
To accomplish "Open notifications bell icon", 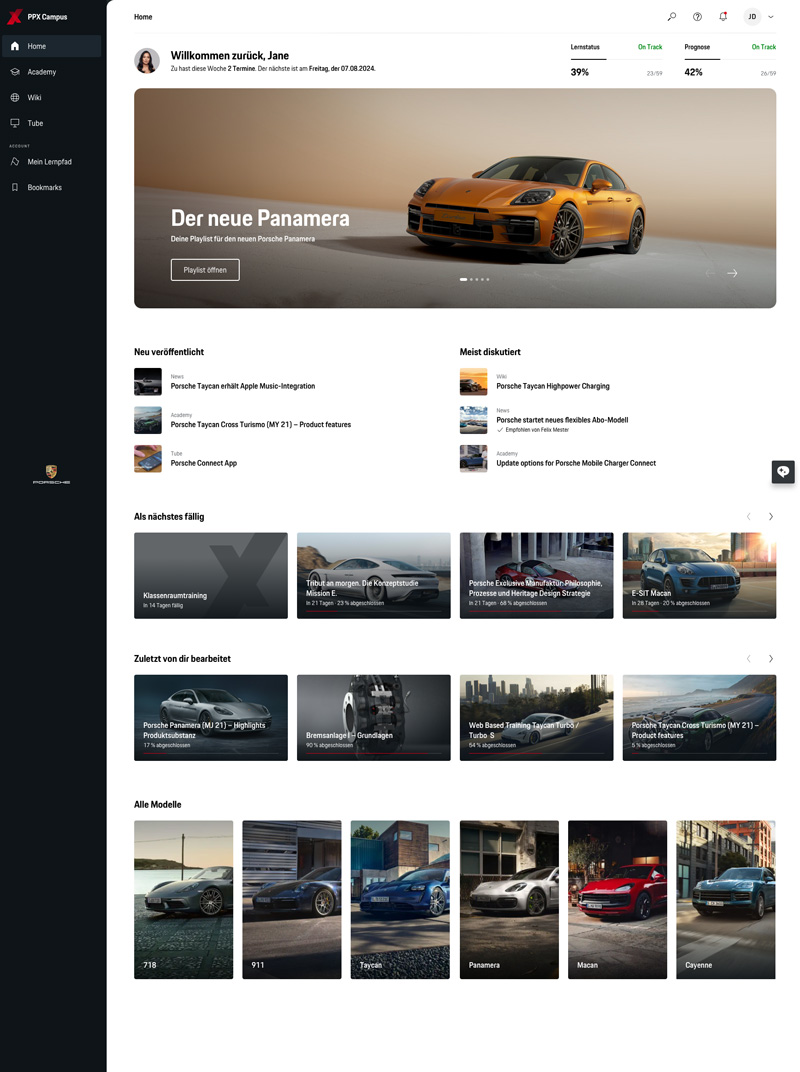I will [x=723, y=17].
